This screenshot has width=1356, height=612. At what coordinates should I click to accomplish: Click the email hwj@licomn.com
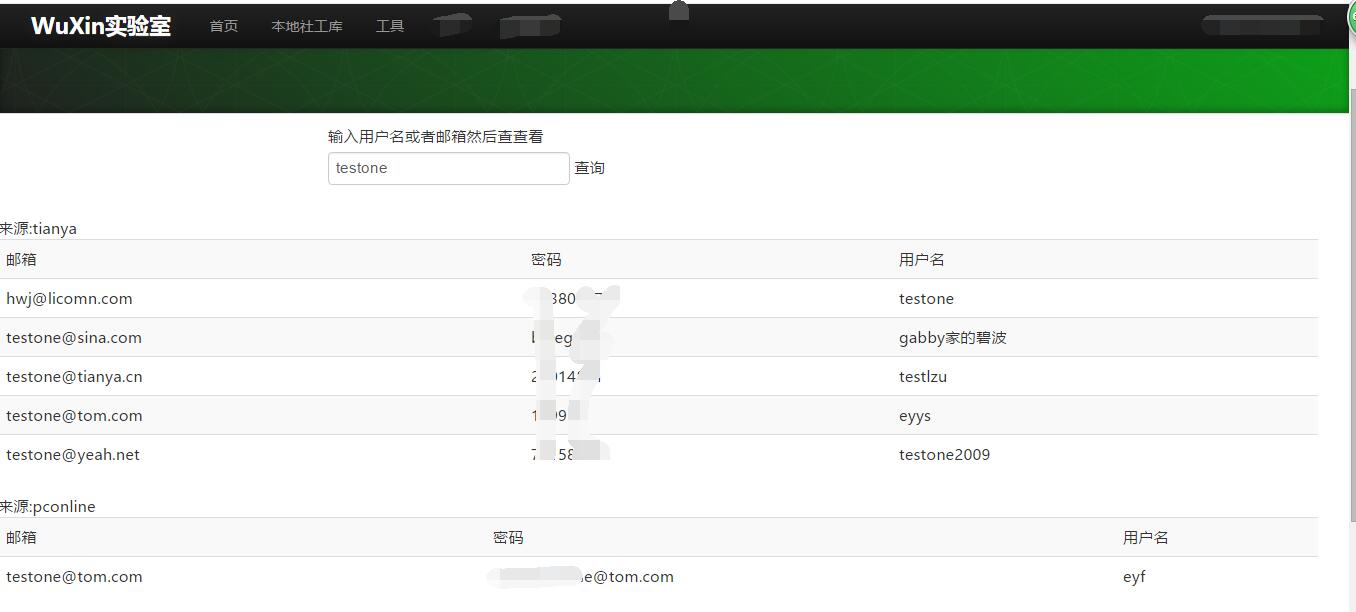pos(69,298)
